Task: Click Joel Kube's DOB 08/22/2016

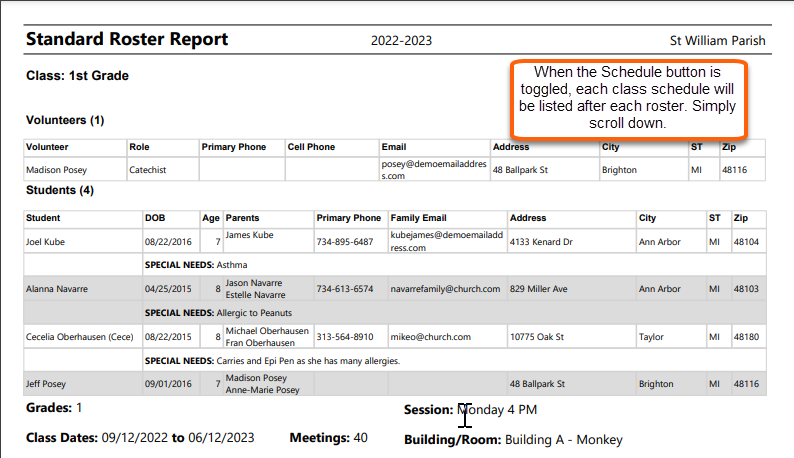Action: (168, 242)
